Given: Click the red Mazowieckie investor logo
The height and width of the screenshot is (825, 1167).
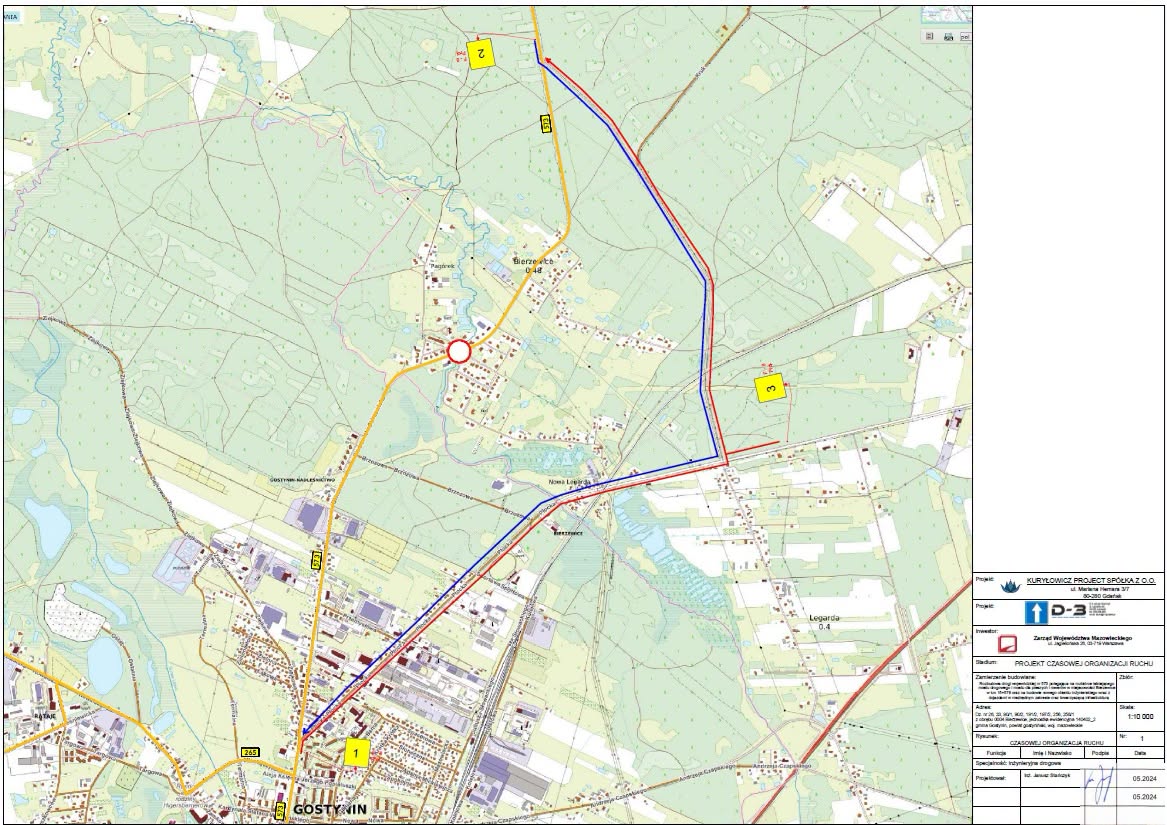Looking at the screenshot, I should (1008, 643).
